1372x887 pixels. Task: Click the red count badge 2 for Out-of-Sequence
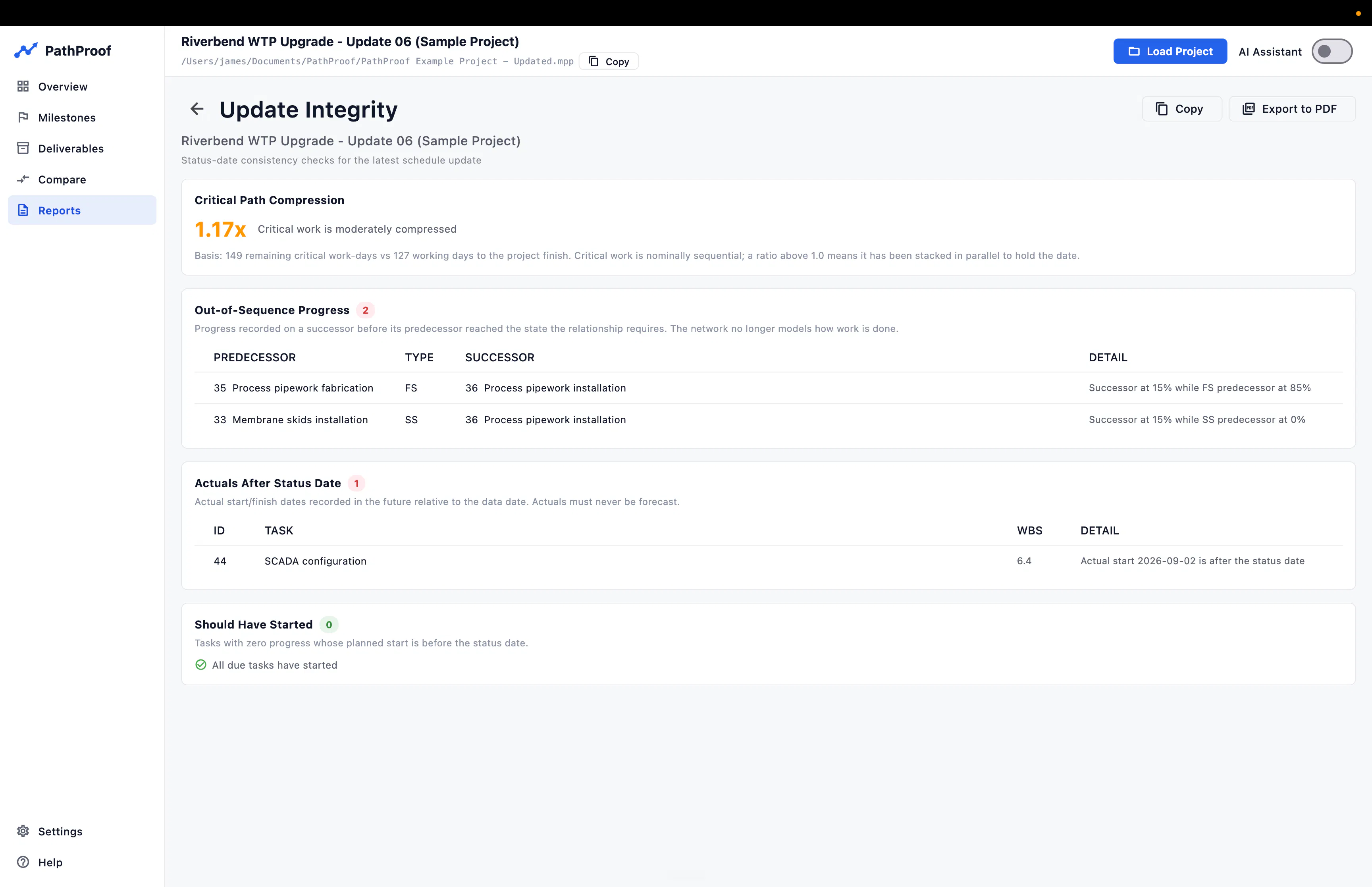[365, 310]
